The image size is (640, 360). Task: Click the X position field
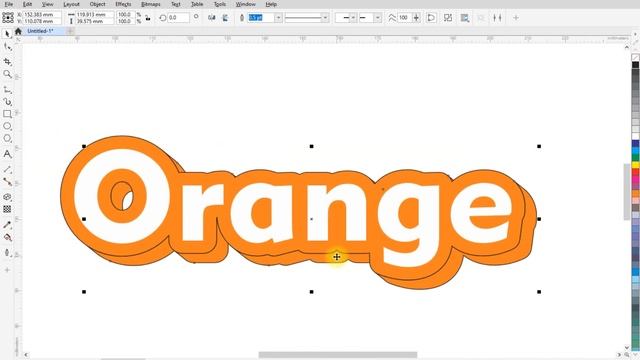pos(42,14)
